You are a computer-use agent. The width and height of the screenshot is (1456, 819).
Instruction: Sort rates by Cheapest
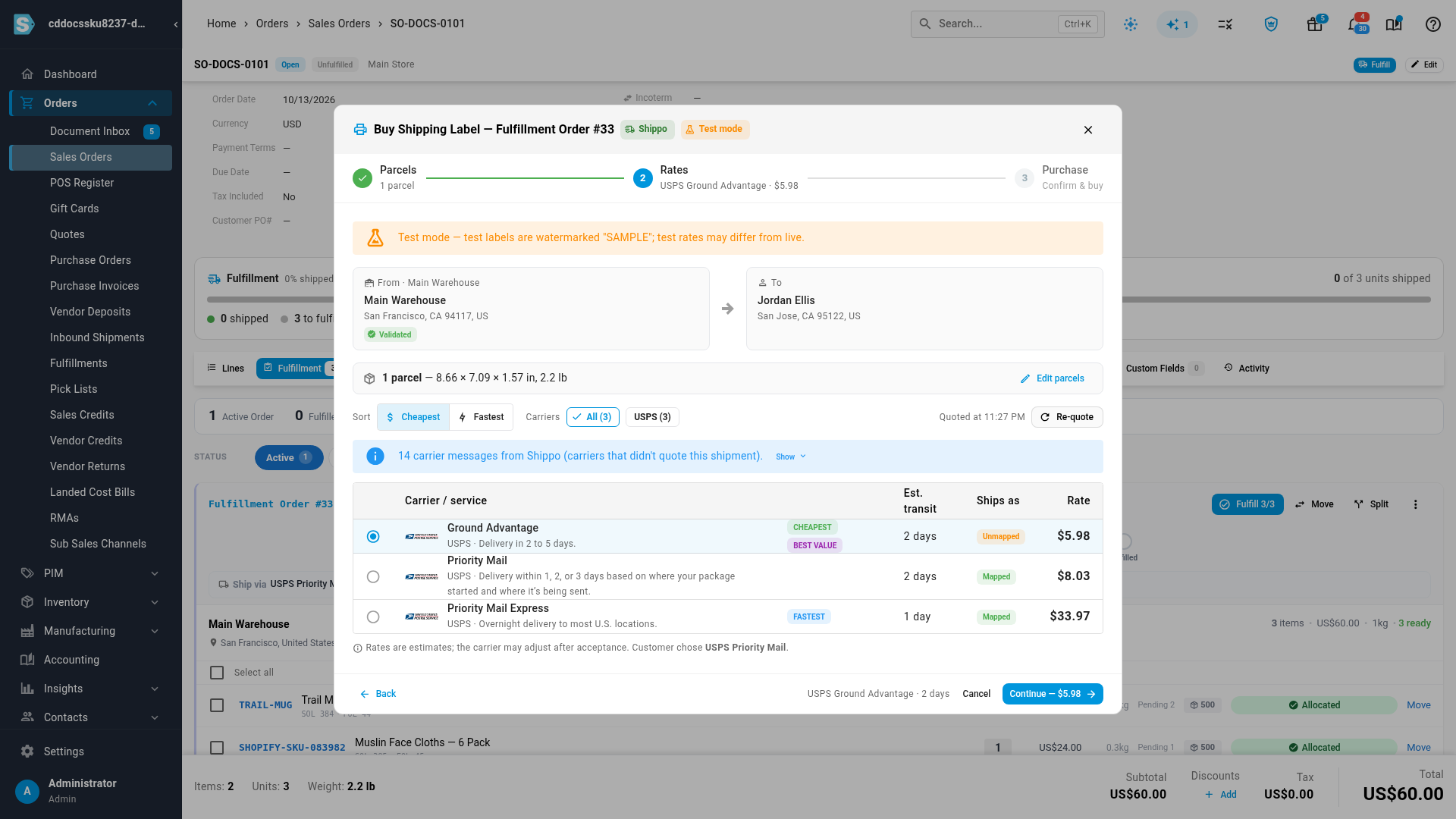coord(413,417)
